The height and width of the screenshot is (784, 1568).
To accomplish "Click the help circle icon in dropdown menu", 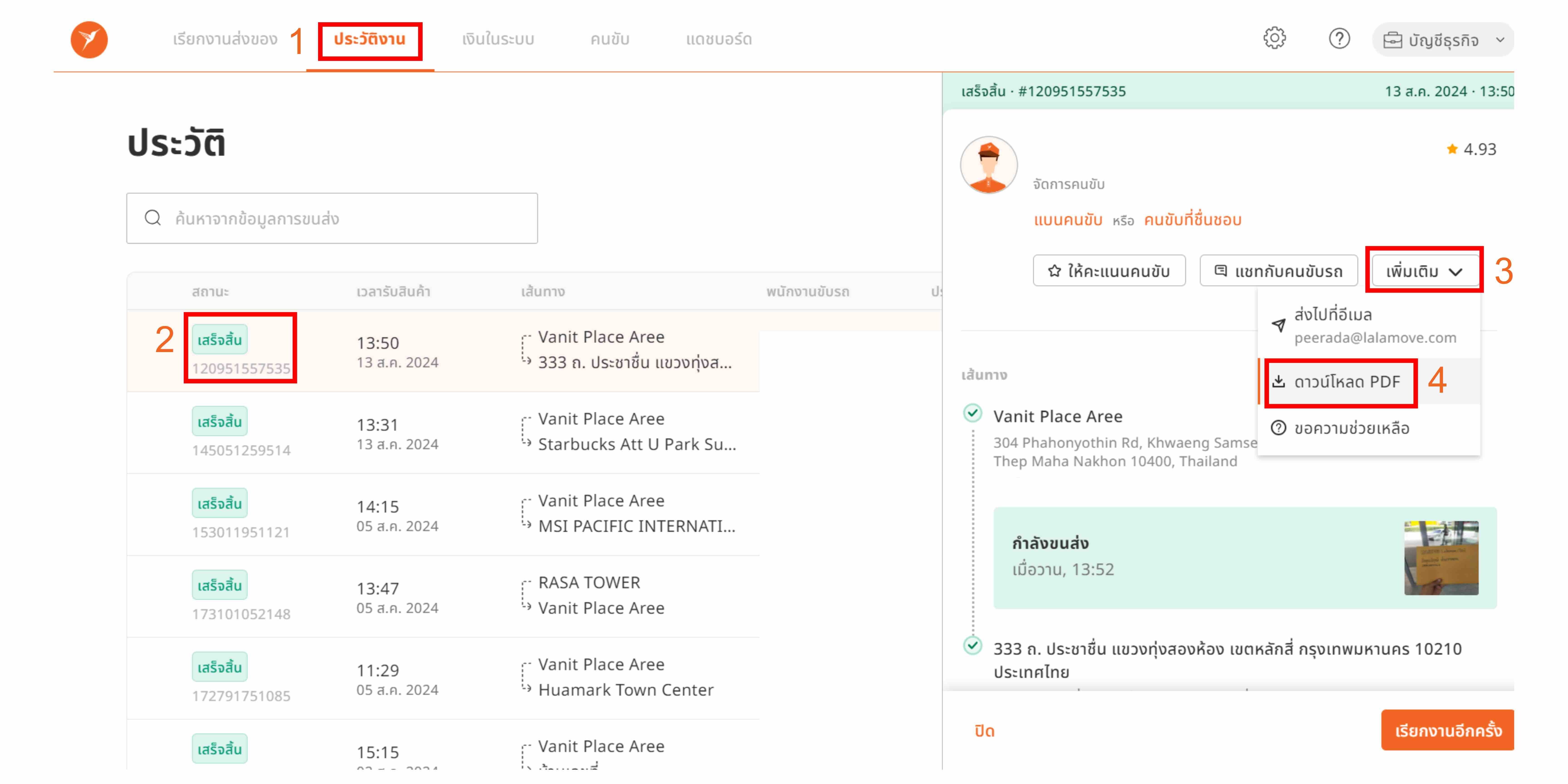I will [x=1278, y=428].
